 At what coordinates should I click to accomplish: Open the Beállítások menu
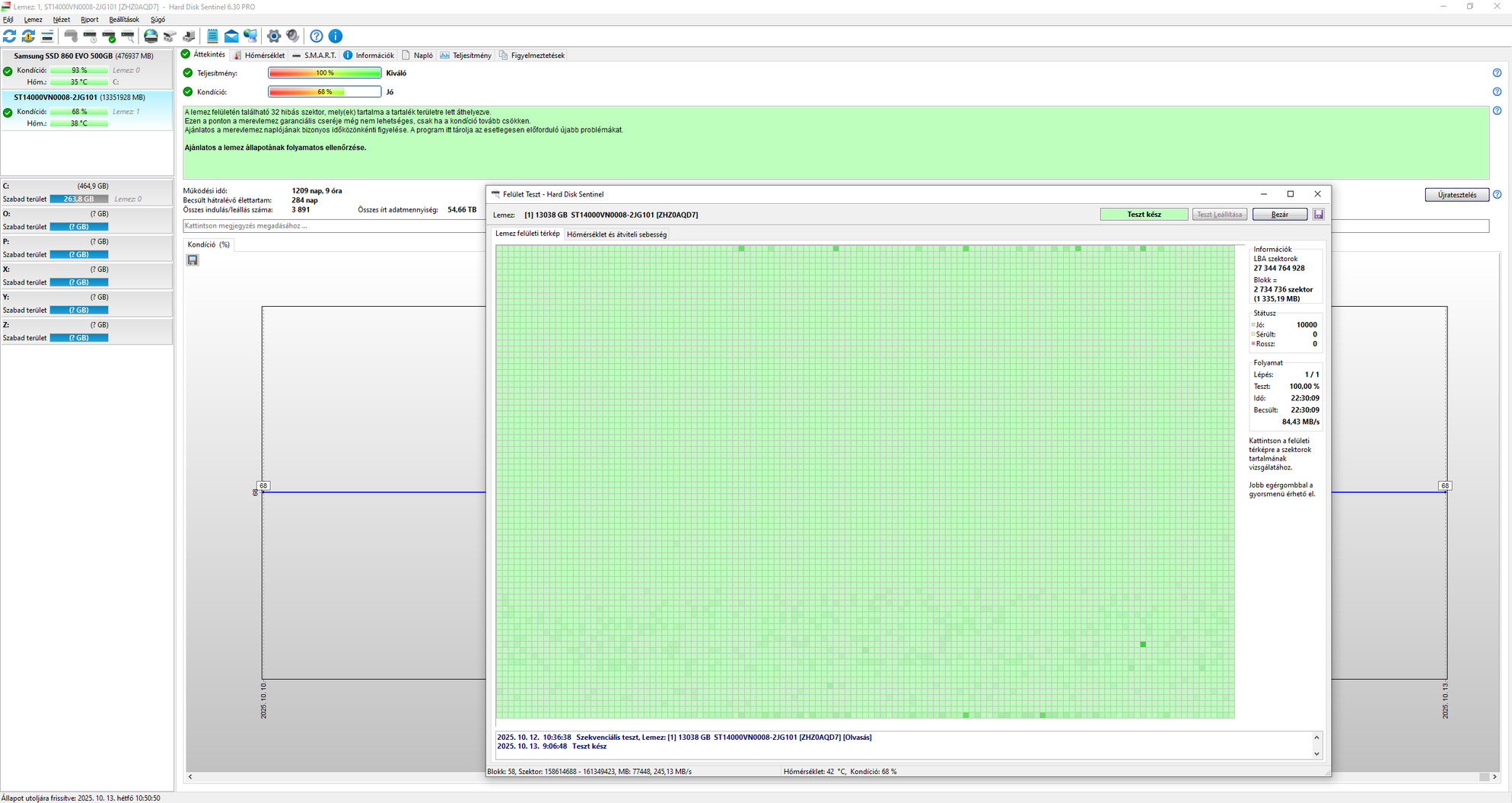click(x=124, y=20)
